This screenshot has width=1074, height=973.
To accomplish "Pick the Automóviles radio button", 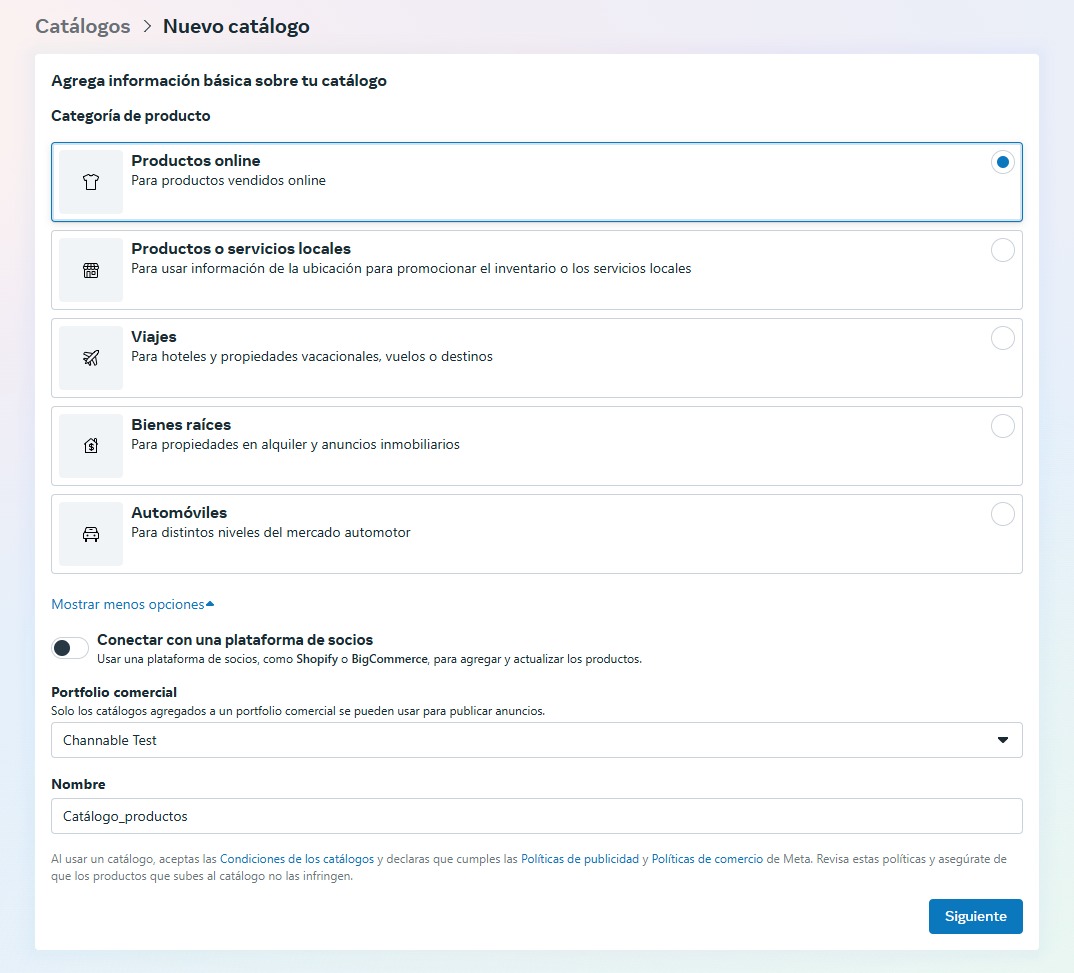I will (x=1002, y=514).
